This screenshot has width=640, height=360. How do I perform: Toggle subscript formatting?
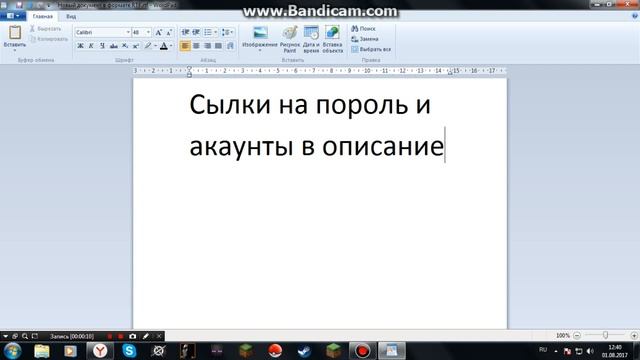click(125, 46)
